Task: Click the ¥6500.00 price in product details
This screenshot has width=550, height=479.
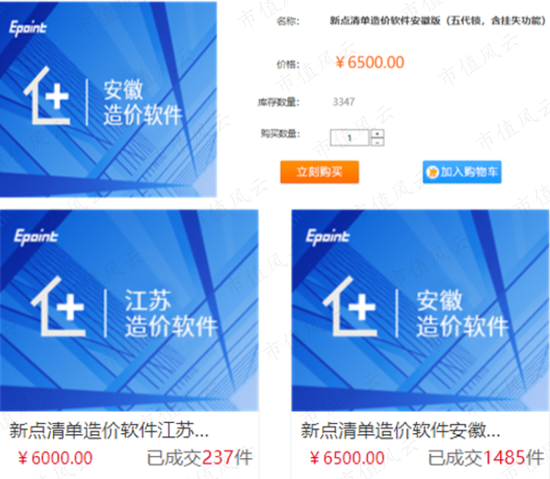Action: pos(370,62)
